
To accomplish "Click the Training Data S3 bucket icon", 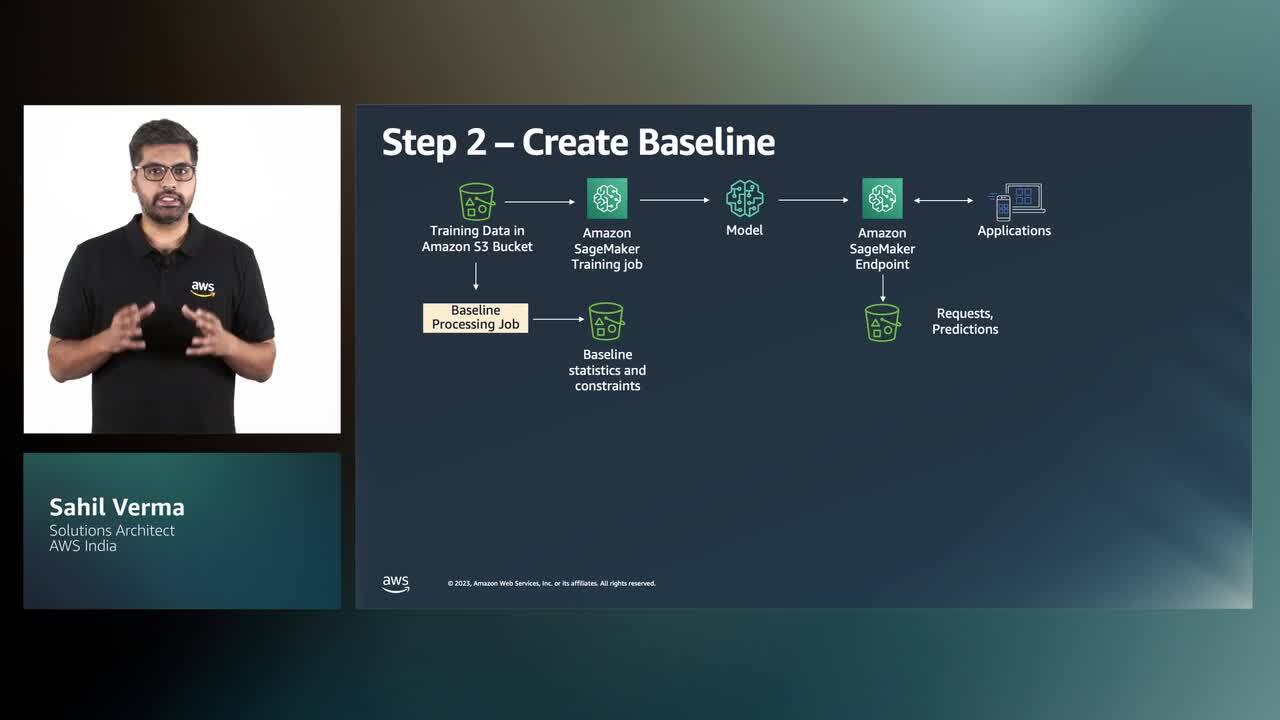I will tap(476, 201).
